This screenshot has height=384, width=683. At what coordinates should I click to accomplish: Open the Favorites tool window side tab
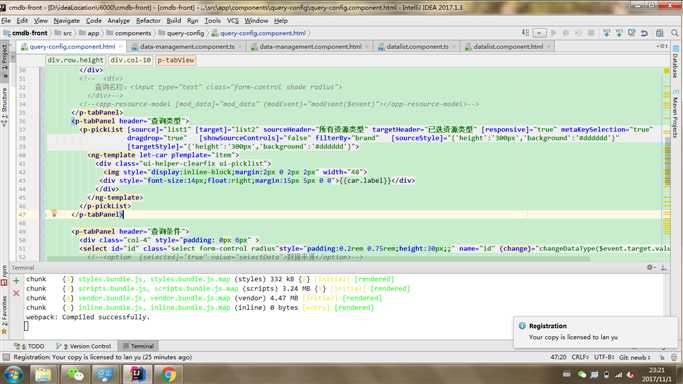coord(5,314)
